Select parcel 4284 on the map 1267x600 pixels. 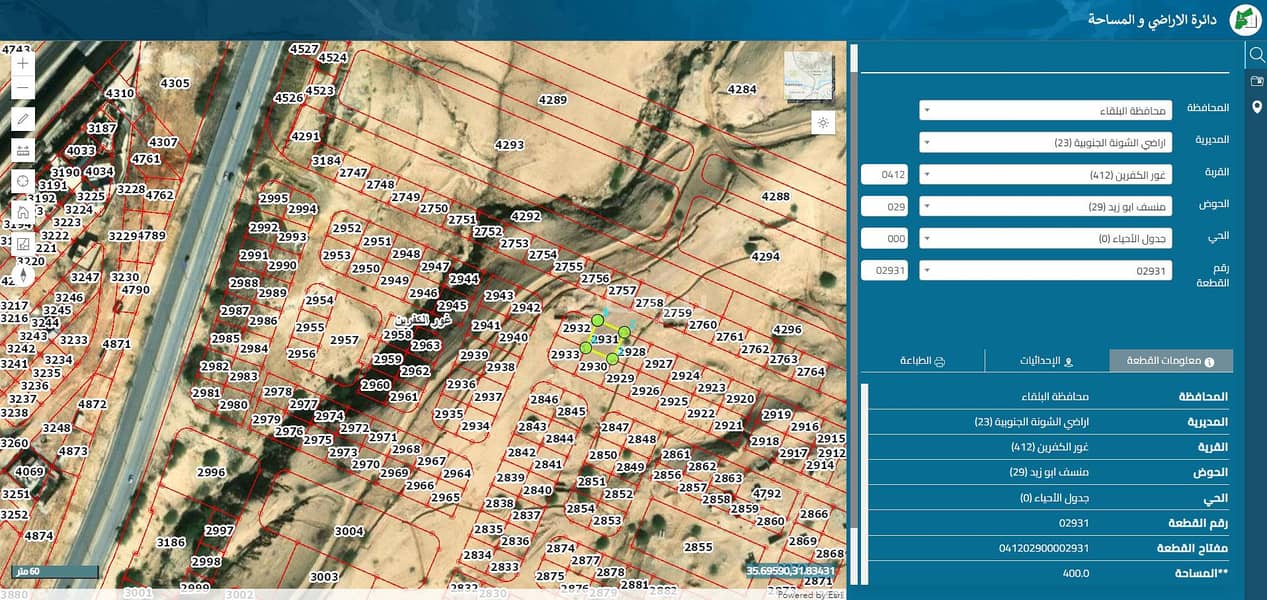click(742, 89)
